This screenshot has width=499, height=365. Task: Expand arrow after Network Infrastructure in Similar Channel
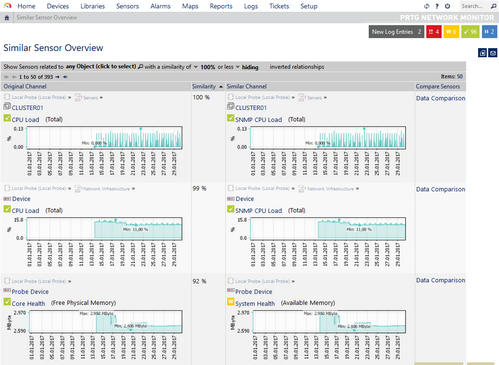357,189
